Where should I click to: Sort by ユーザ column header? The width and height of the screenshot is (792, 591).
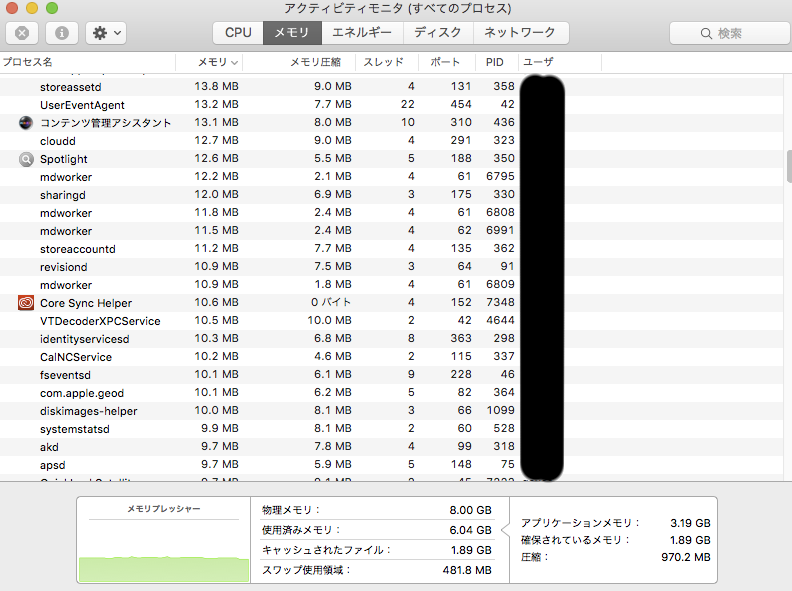click(560, 62)
